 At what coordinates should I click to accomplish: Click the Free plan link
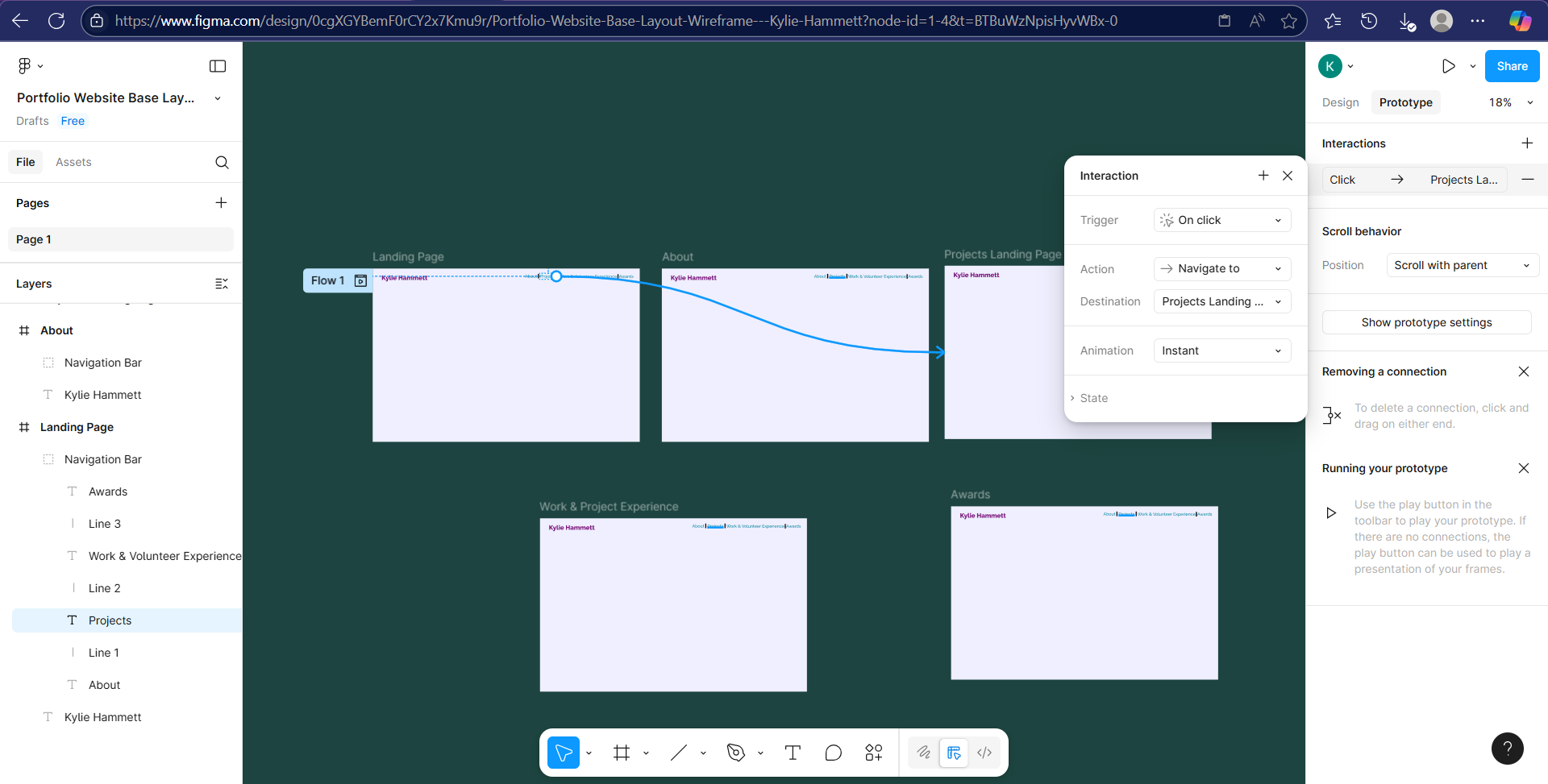coord(73,121)
